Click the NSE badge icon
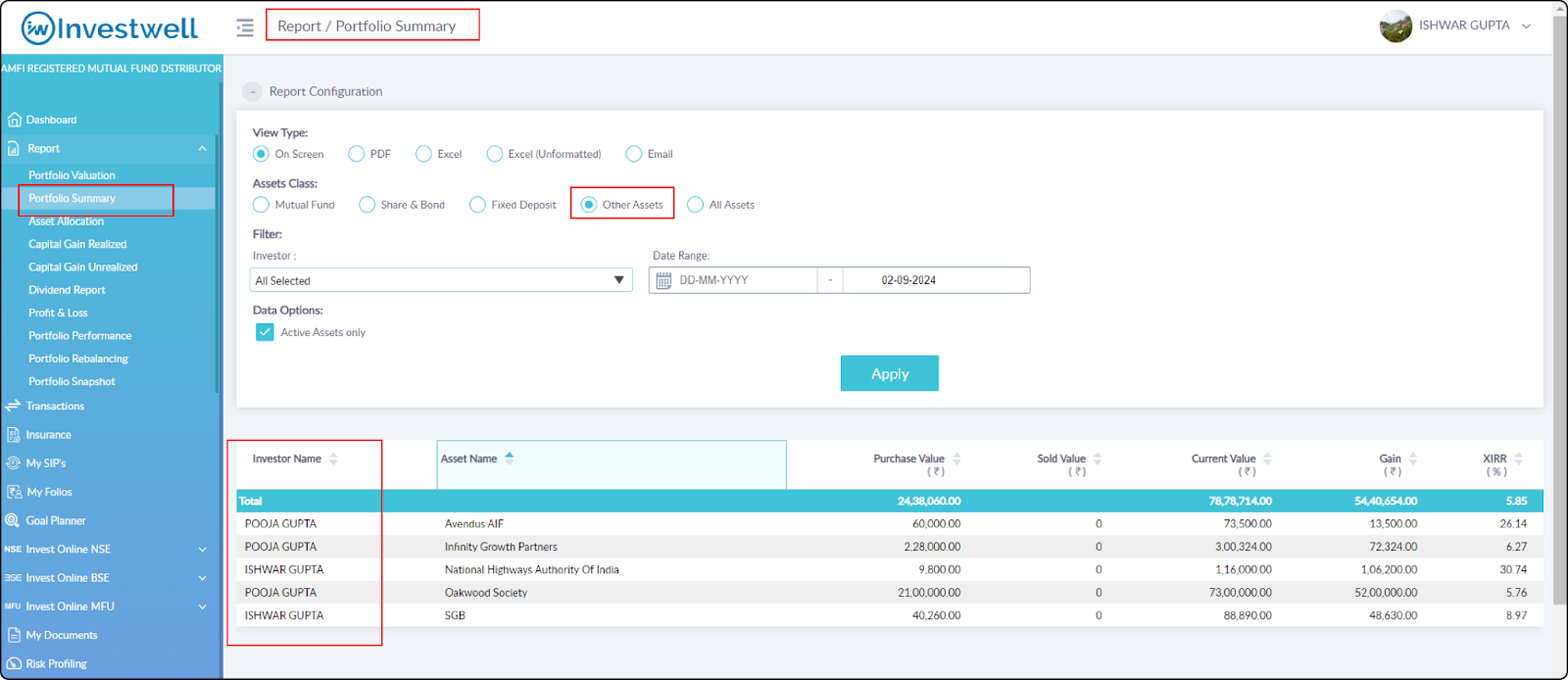 click(13, 549)
